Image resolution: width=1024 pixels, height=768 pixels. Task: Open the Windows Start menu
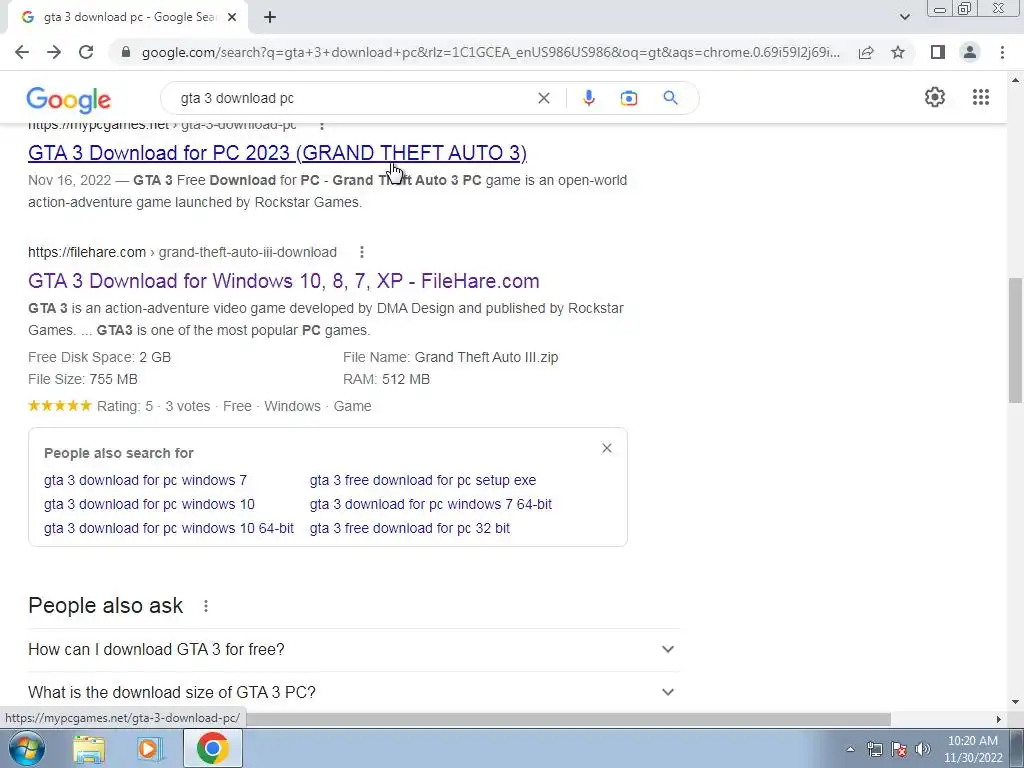point(25,748)
